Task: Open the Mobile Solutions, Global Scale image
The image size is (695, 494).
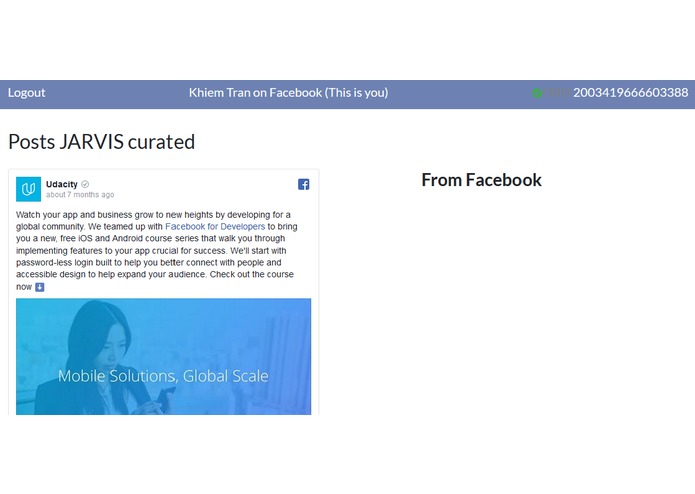Action: [x=164, y=357]
